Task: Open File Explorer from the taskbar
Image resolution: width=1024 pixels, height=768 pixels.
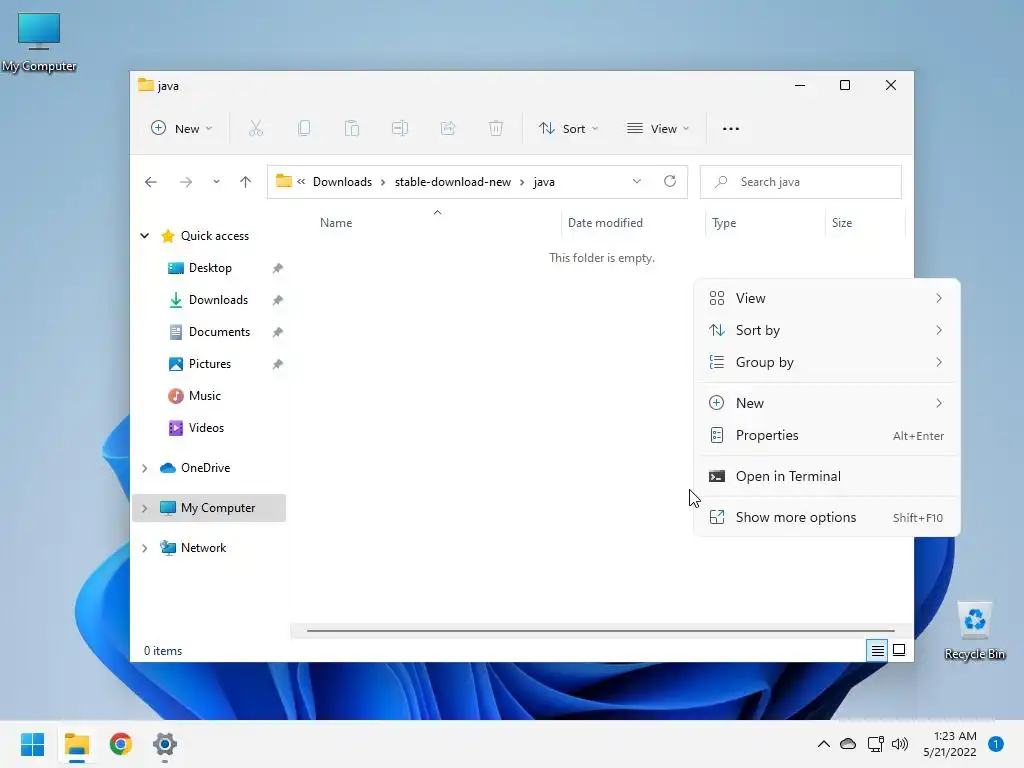Action: [77, 744]
